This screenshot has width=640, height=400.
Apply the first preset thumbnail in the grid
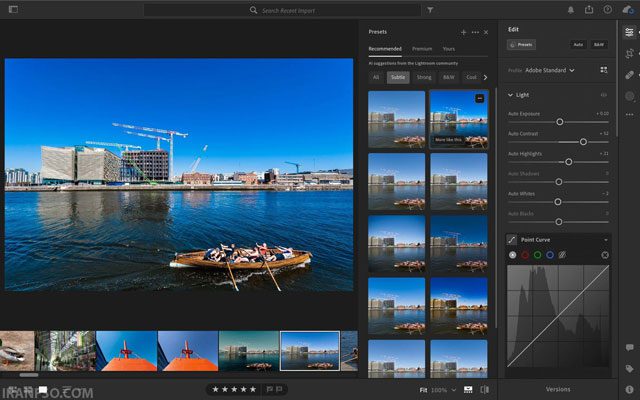pos(396,119)
